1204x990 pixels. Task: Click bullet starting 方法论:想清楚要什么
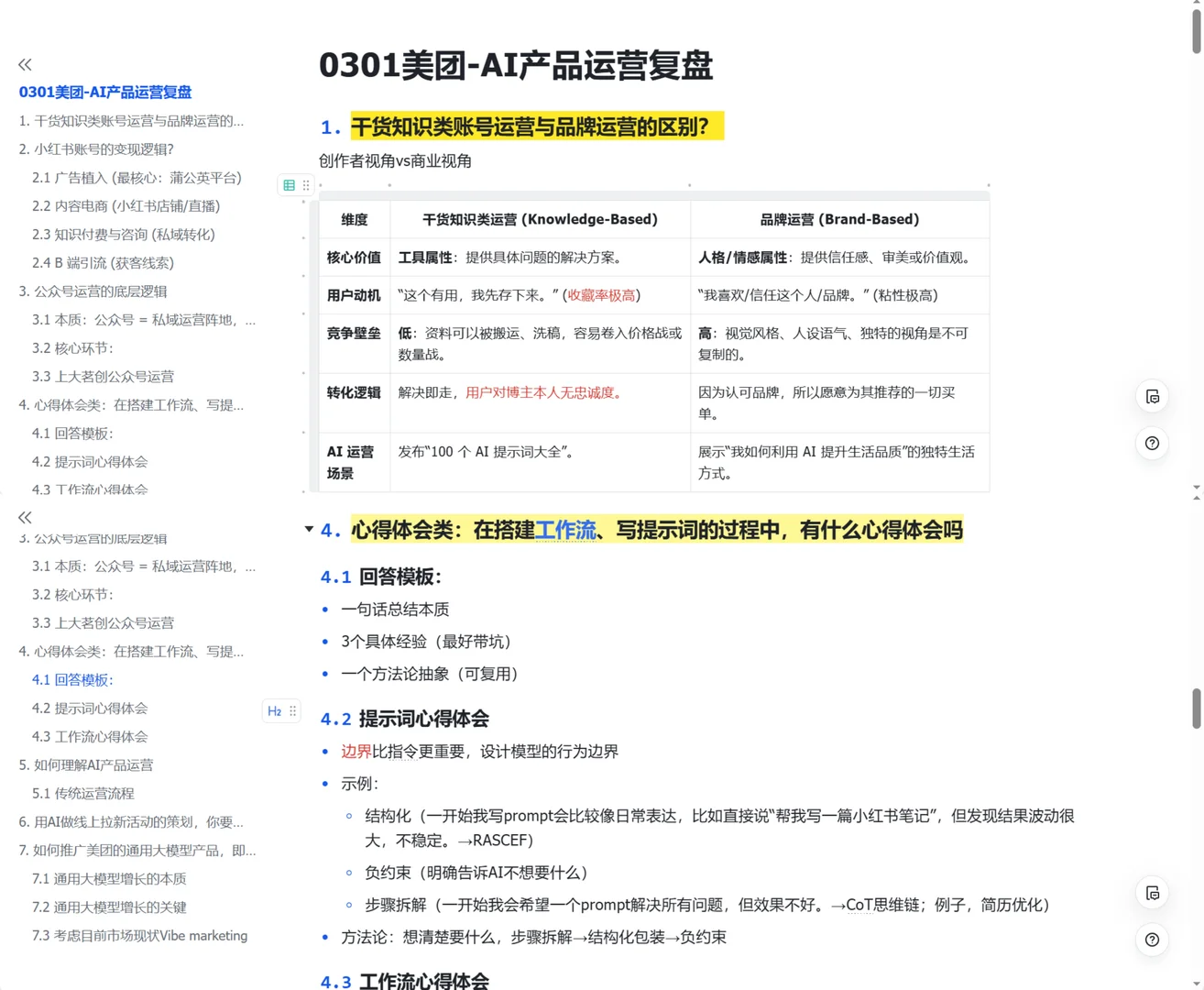tap(533, 937)
